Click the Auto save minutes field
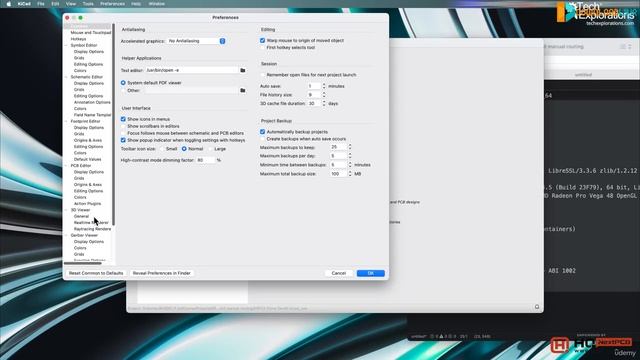 314,86
